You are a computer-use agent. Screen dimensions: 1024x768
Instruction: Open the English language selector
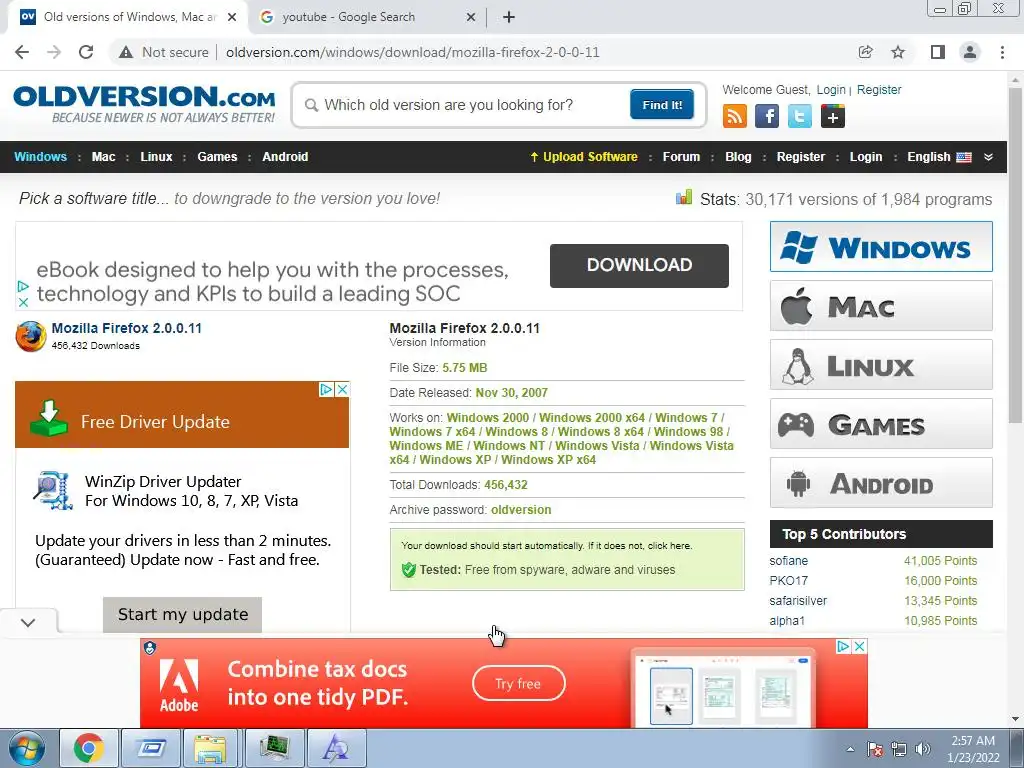939,157
